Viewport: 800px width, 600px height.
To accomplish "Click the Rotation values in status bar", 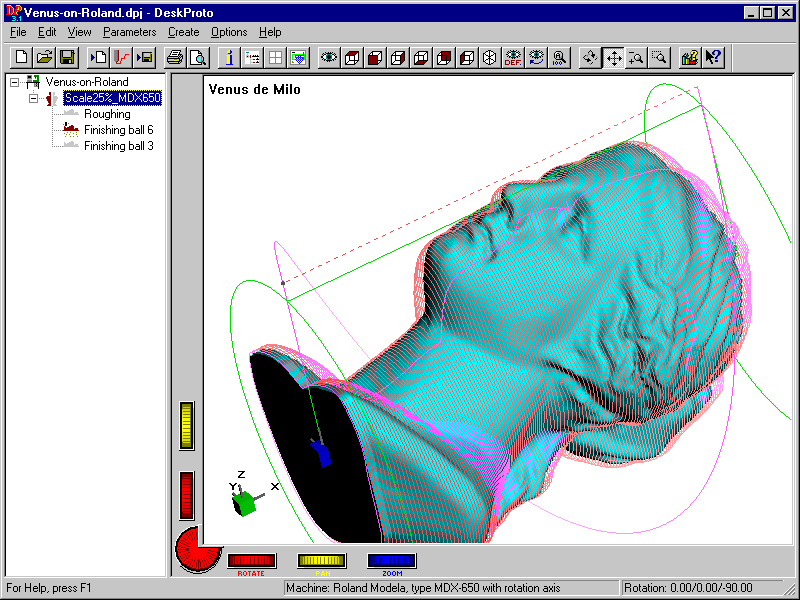I will click(x=688, y=588).
